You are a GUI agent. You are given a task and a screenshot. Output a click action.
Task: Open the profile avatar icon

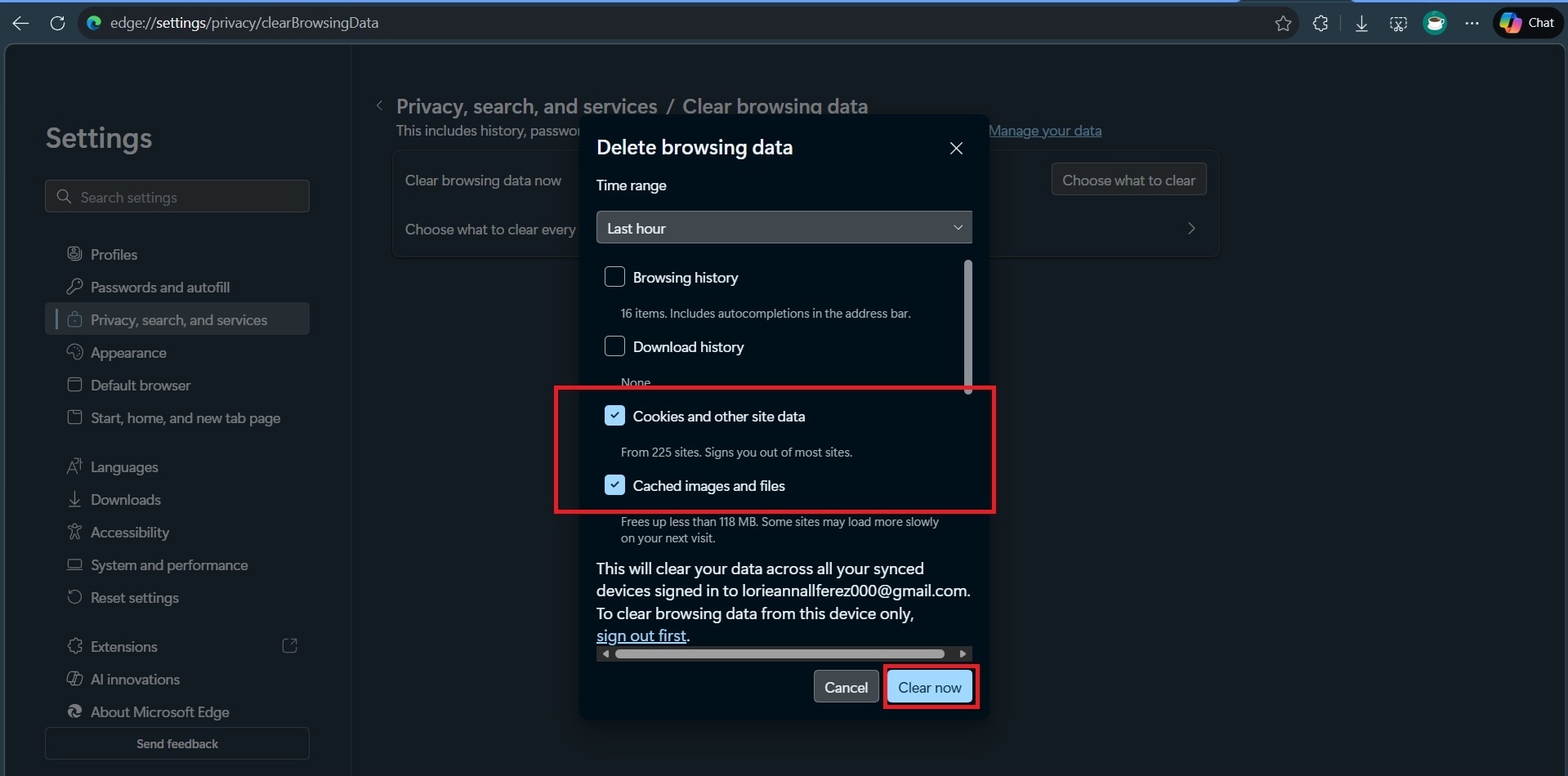point(1435,23)
